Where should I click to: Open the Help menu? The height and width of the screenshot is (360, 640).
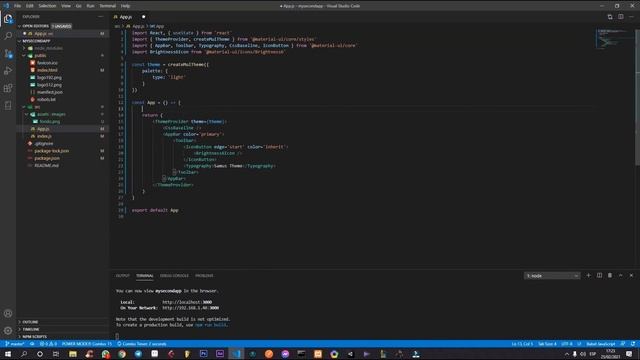(125, 6)
